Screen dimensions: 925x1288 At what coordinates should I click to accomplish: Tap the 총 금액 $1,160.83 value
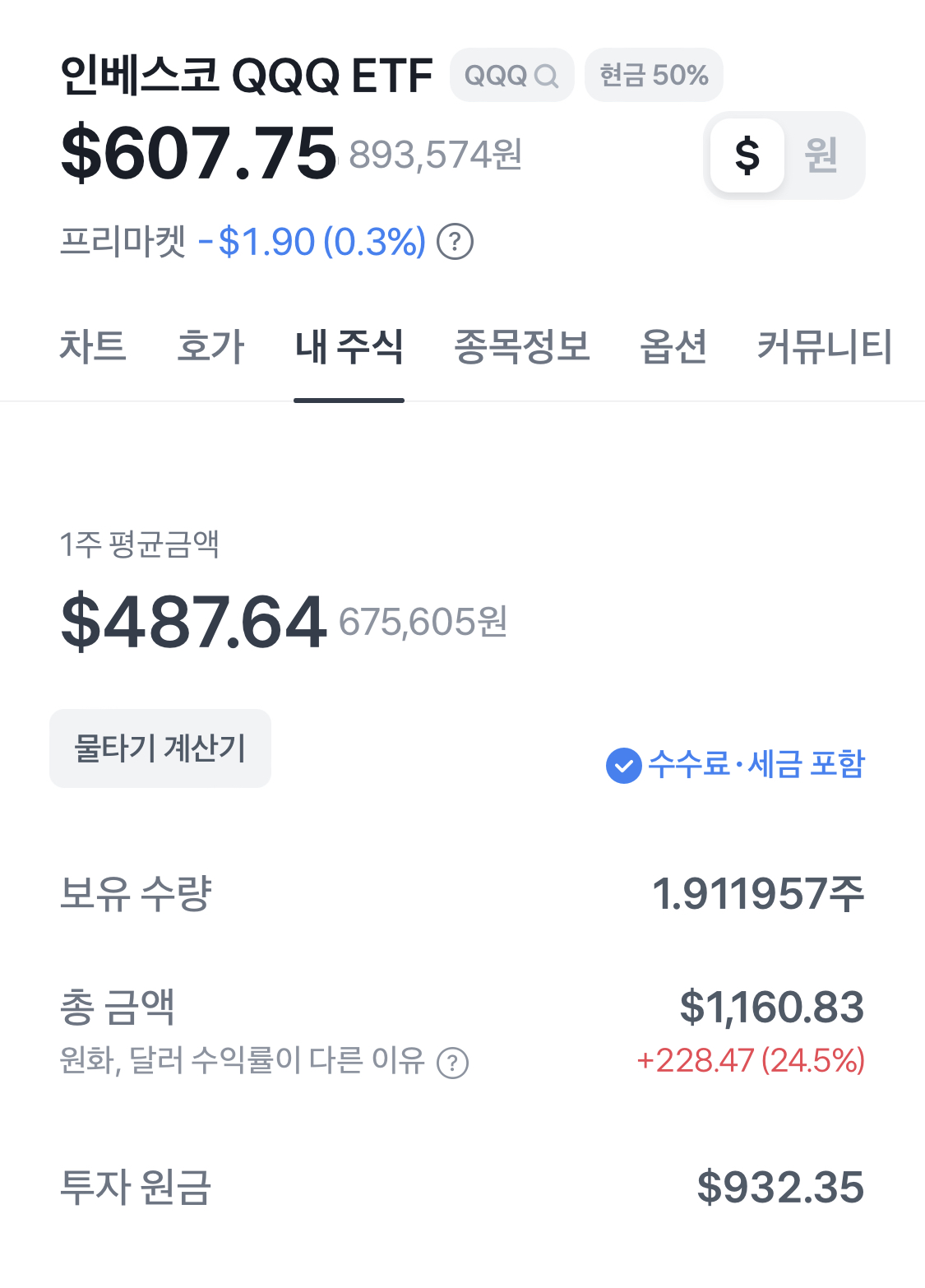(x=771, y=1008)
